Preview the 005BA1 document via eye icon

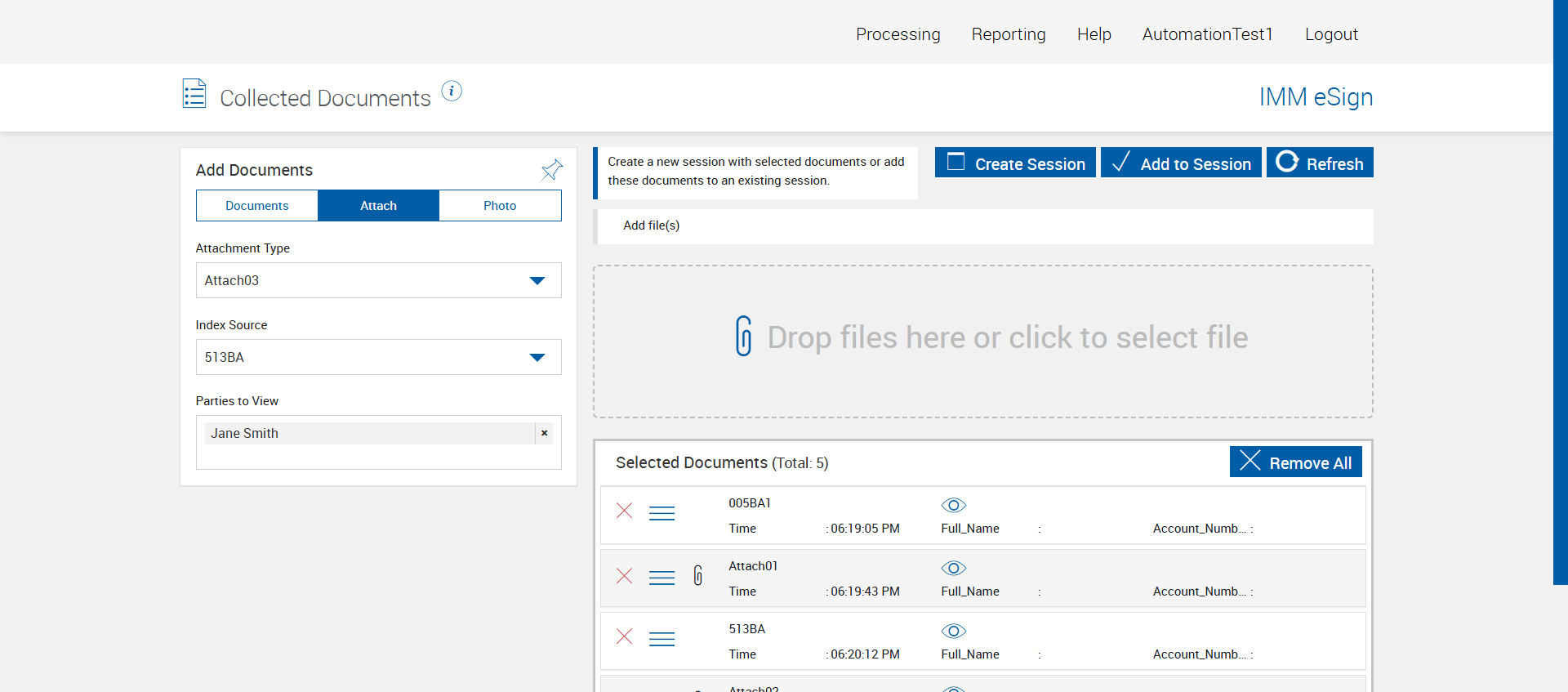[x=953, y=505]
